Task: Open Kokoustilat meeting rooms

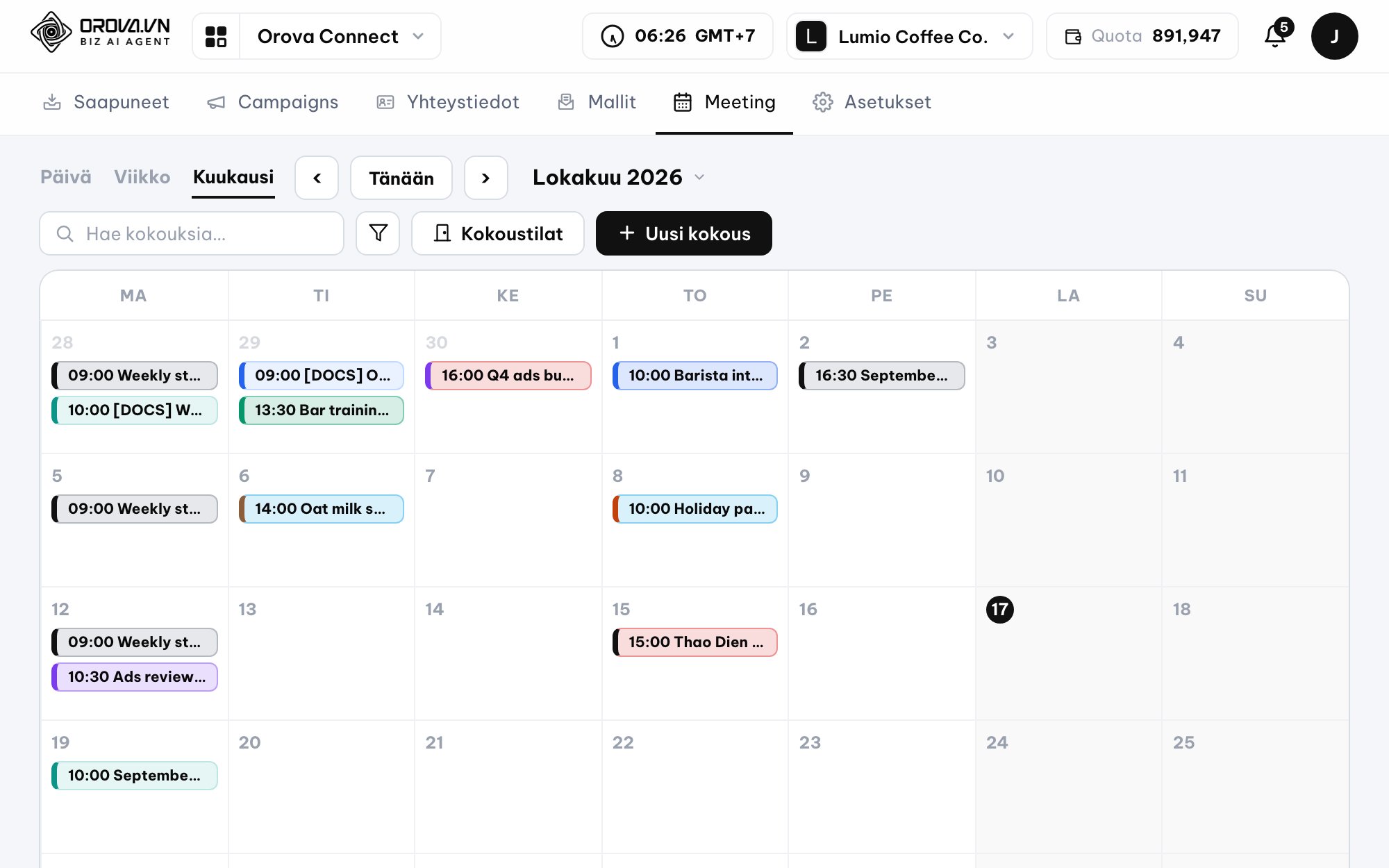Action: (498, 233)
